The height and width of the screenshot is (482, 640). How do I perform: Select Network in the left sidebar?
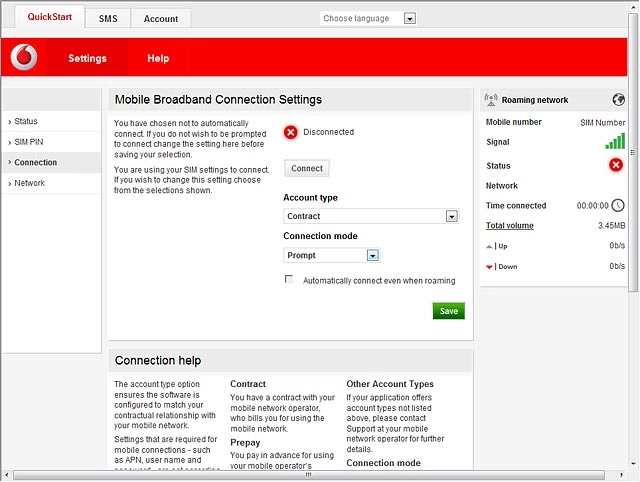pyautogui.click(x=51, y=183)
